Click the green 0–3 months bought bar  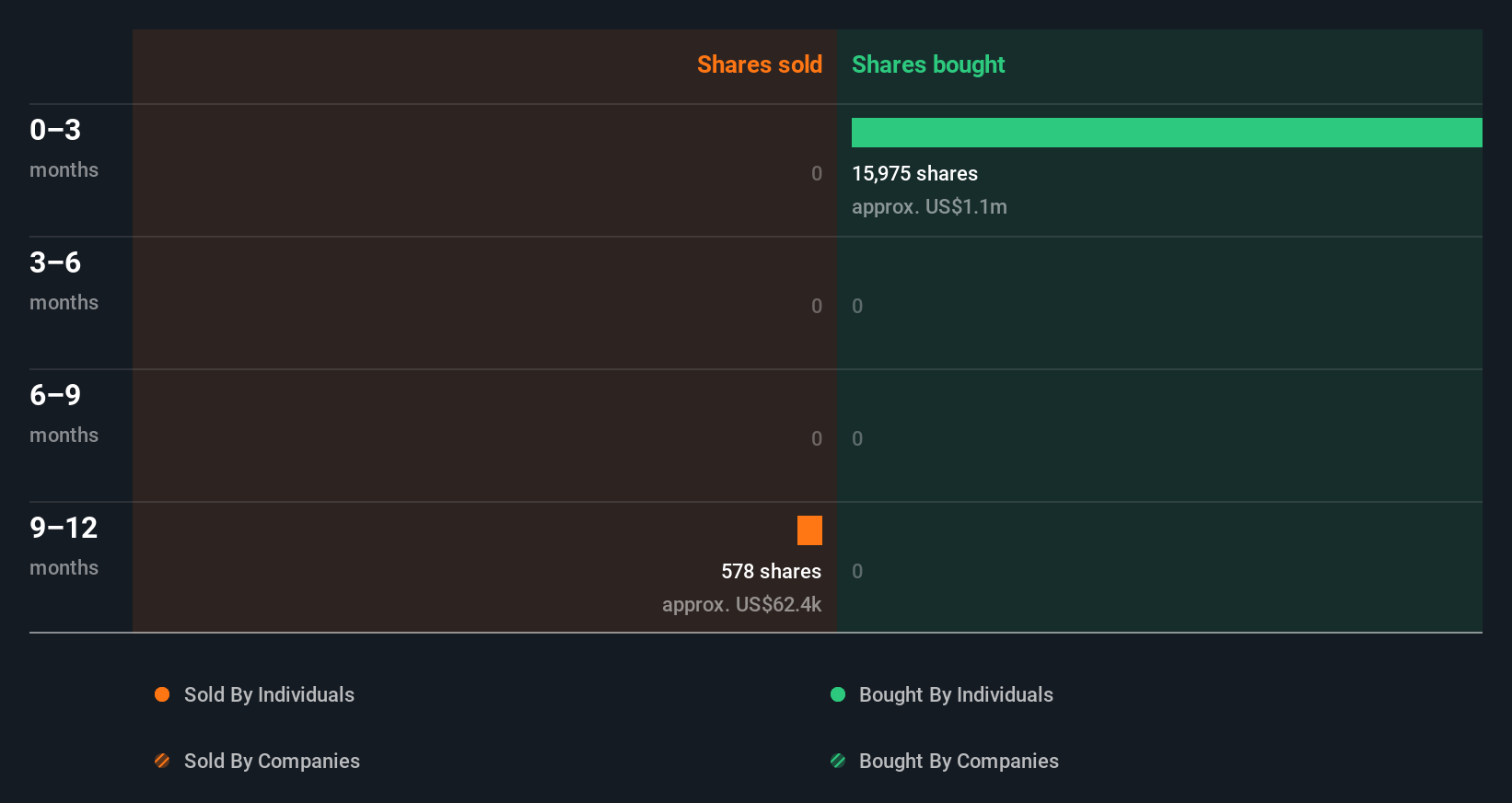[1167, 133]
